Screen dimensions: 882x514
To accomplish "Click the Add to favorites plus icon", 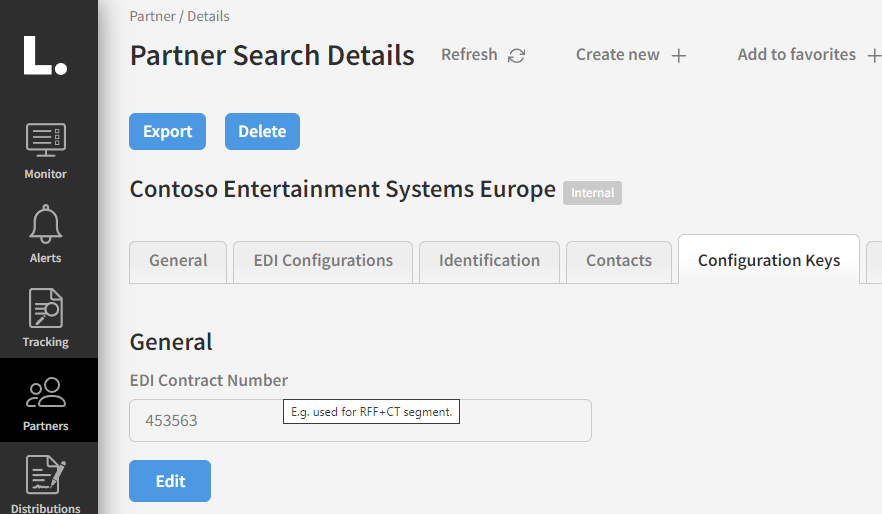I will tap(873, 56).
